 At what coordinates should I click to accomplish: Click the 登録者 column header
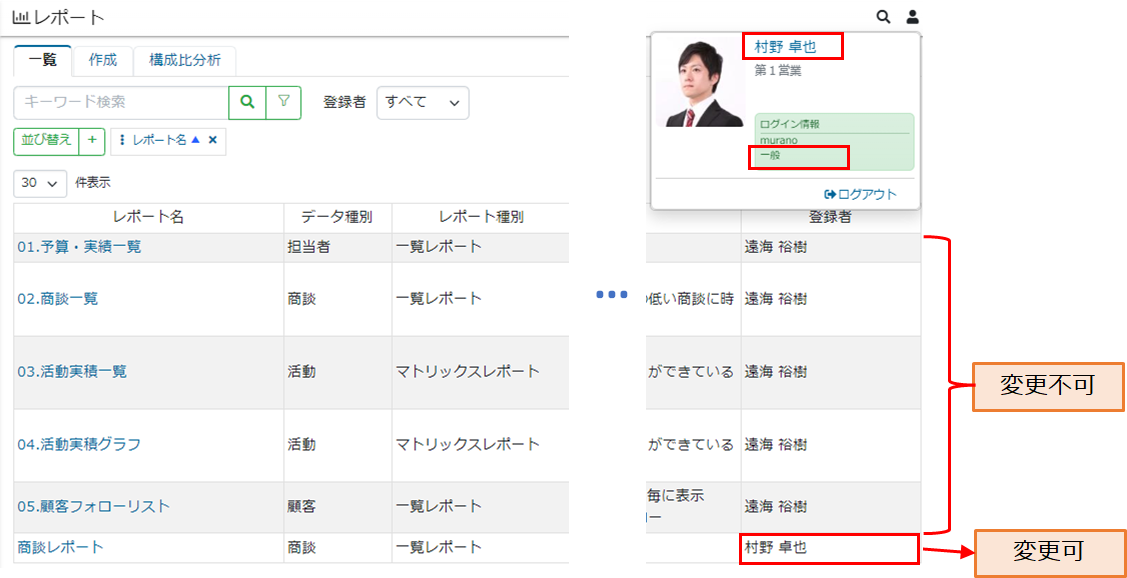pos(830,217)
